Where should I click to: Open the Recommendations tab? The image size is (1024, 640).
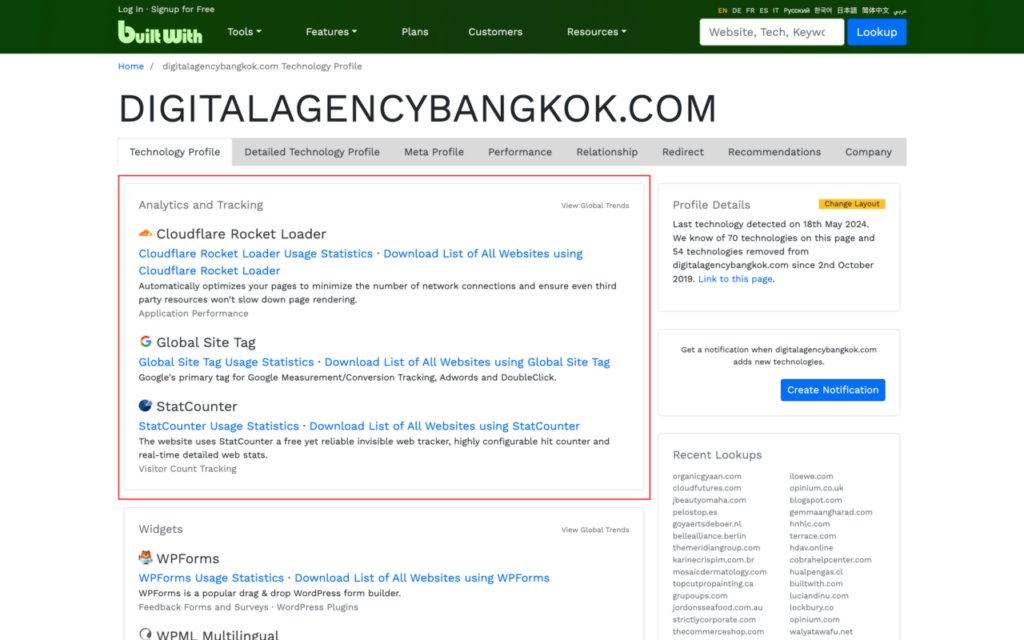[774, 152]
